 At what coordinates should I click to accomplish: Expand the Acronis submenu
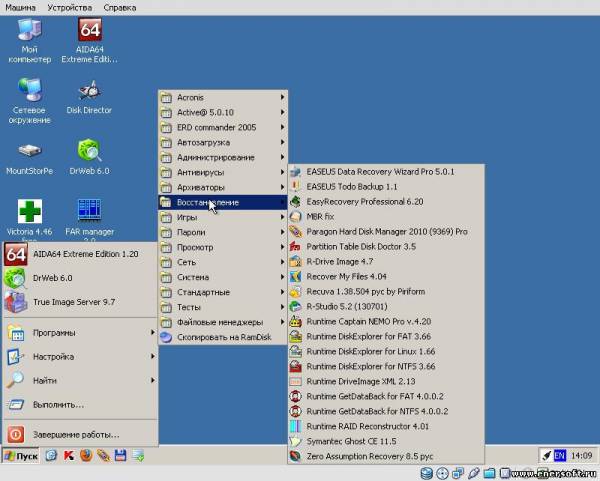(x=223, y=98)
